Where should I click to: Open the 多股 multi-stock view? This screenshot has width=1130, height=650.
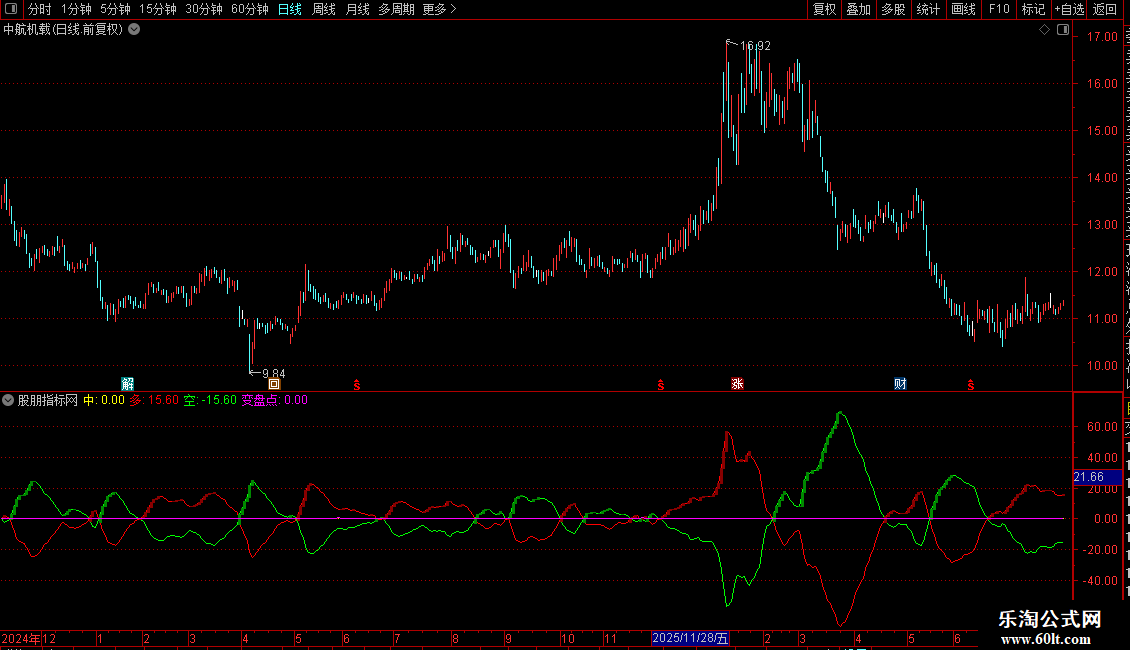[x=893, y=9]
